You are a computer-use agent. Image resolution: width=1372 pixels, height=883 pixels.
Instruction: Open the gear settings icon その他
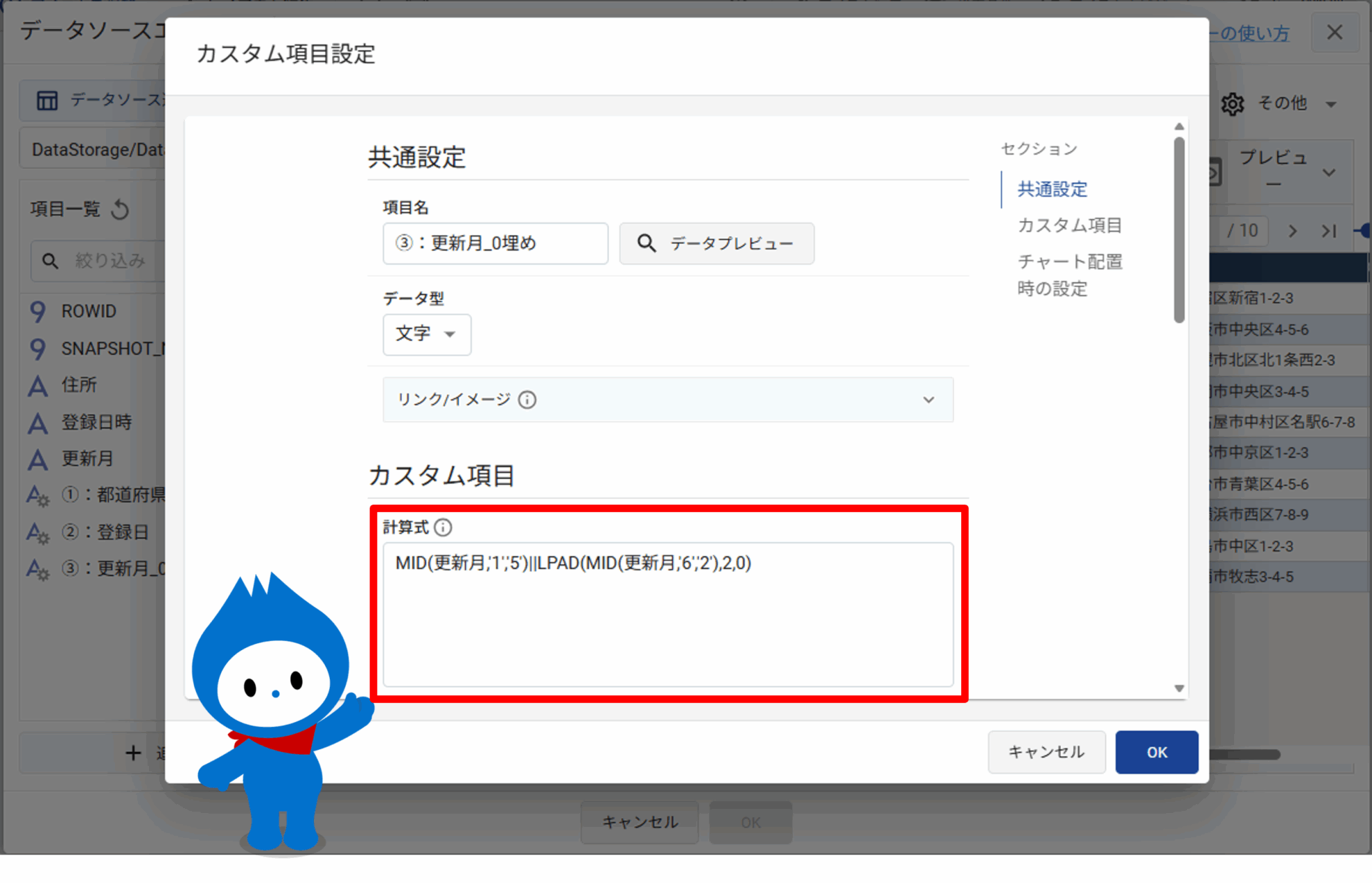[1232, 104]
